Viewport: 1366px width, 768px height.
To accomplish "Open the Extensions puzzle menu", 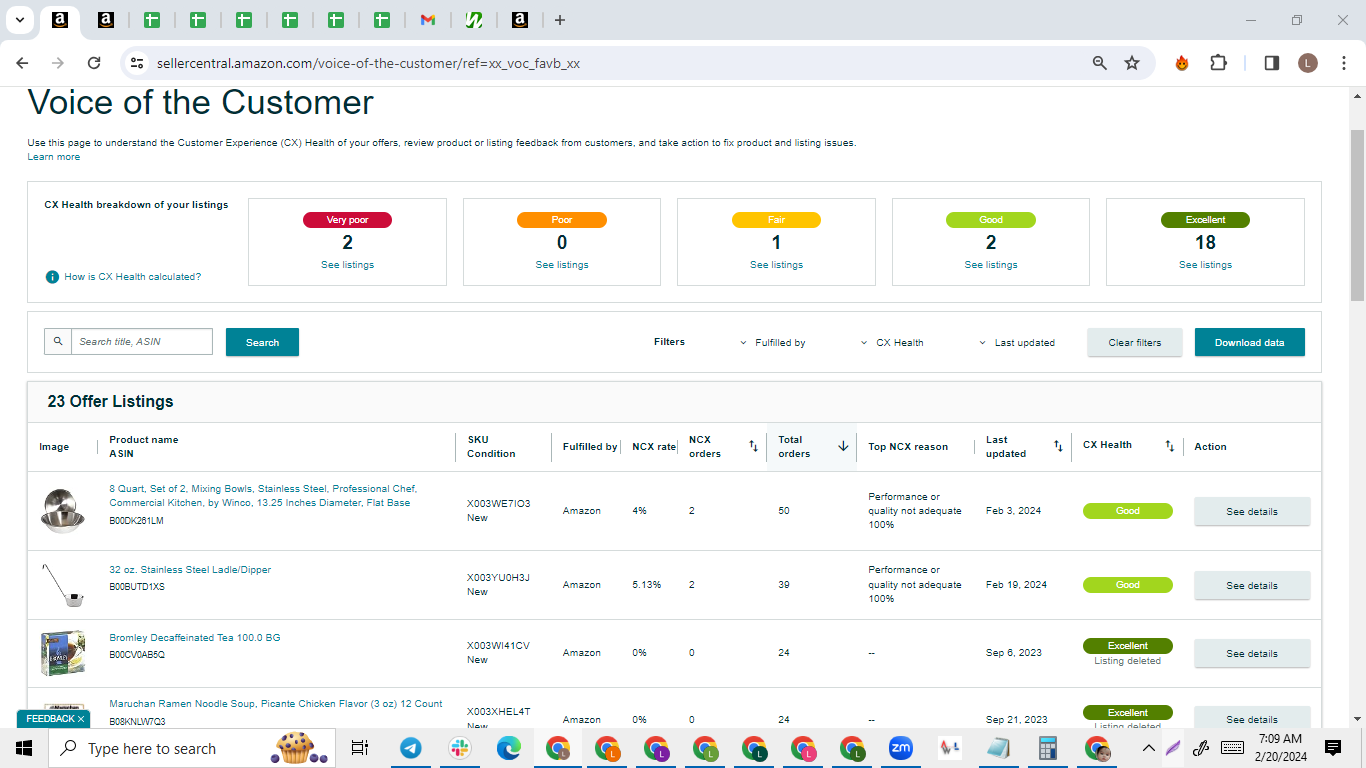I will 1218,63.
